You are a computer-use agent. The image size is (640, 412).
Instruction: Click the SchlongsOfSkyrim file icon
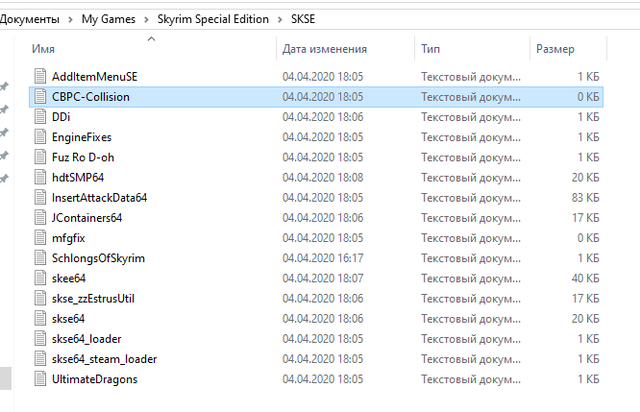(40, 258)
